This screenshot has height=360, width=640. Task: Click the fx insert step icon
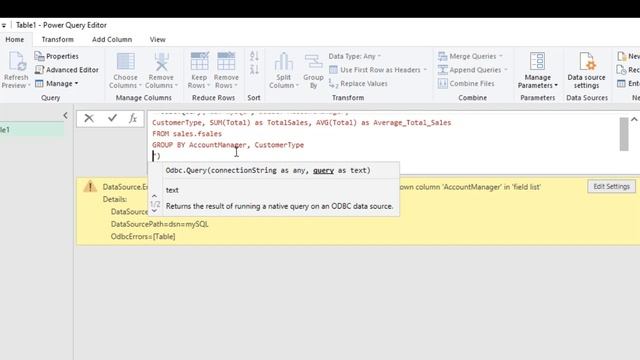(133, 118)
